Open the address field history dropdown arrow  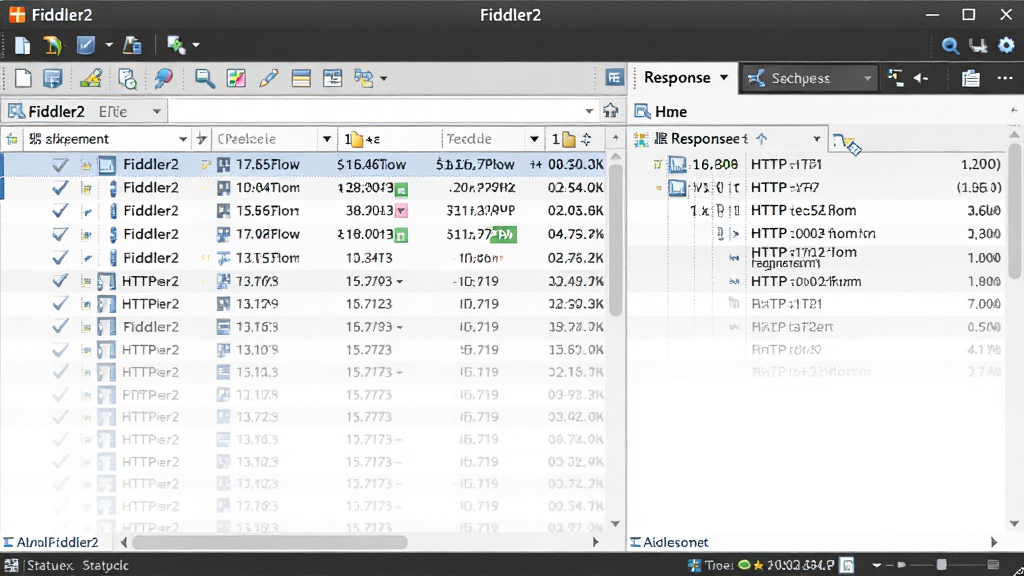click(x=589, y=111)
